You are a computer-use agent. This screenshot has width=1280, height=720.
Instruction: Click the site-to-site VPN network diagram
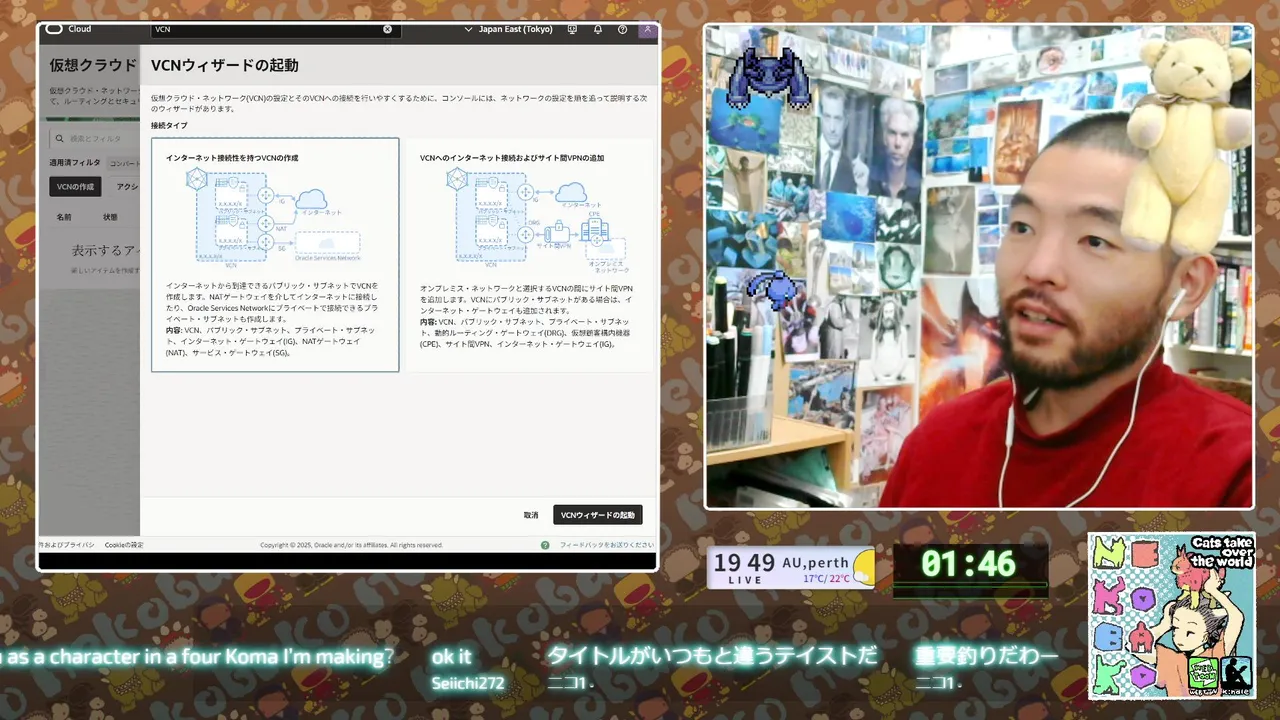pos(538,220)
